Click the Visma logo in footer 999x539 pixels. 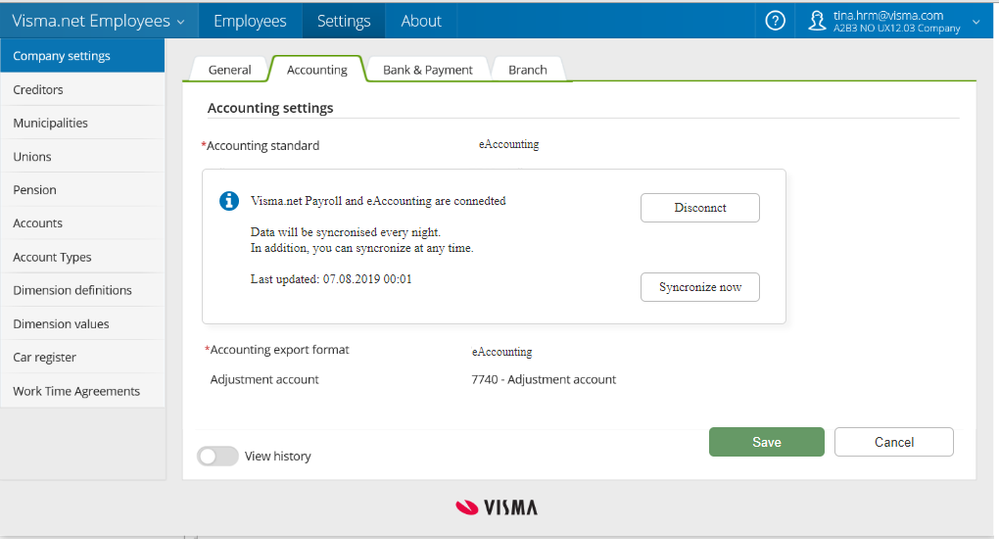(496, 507)
